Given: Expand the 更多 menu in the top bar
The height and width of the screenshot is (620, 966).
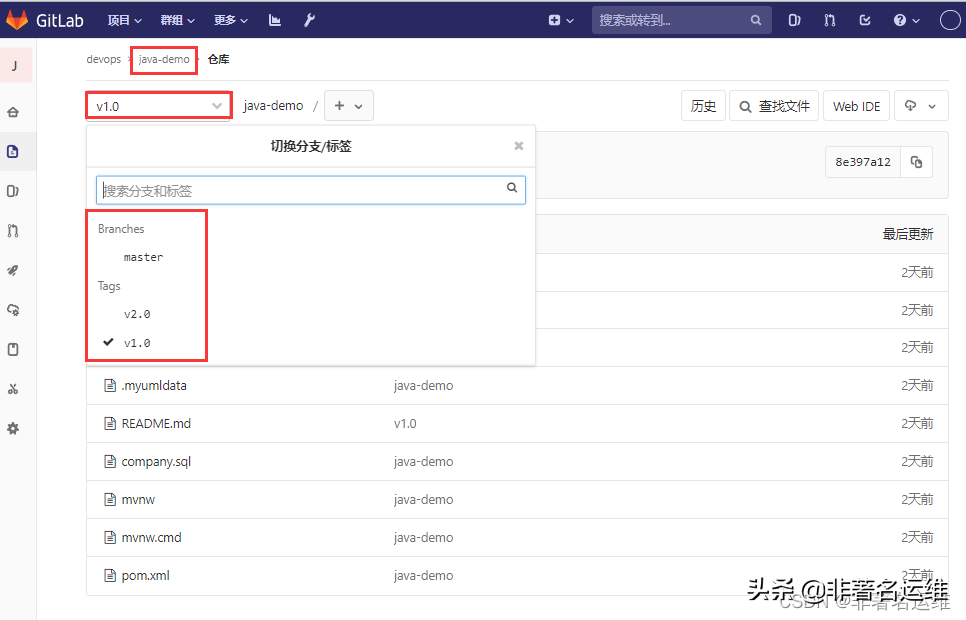Looking at the screenshot, I should click(x=230, y=19).
